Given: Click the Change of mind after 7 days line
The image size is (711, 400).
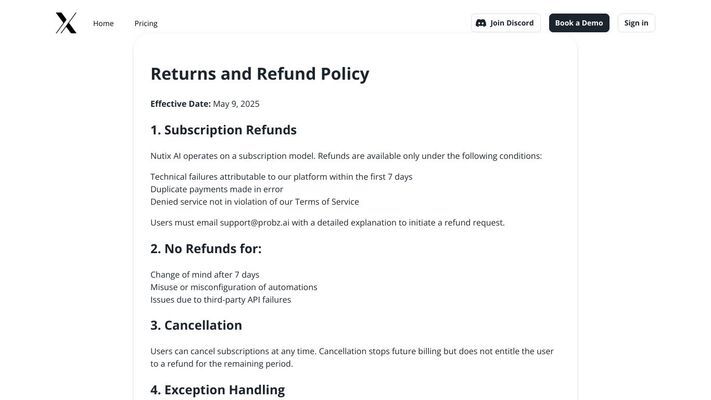Looking at the screenshot, I should (204, 274).
